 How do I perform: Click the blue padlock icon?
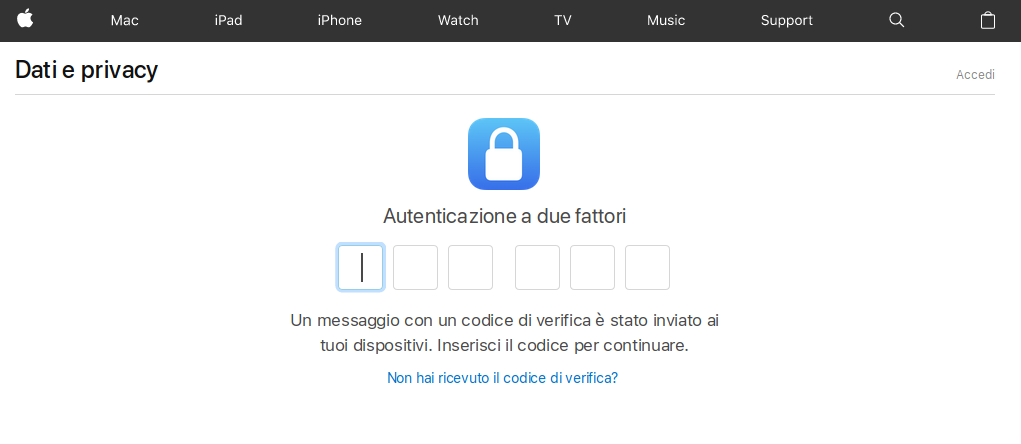tap(504, 154)
